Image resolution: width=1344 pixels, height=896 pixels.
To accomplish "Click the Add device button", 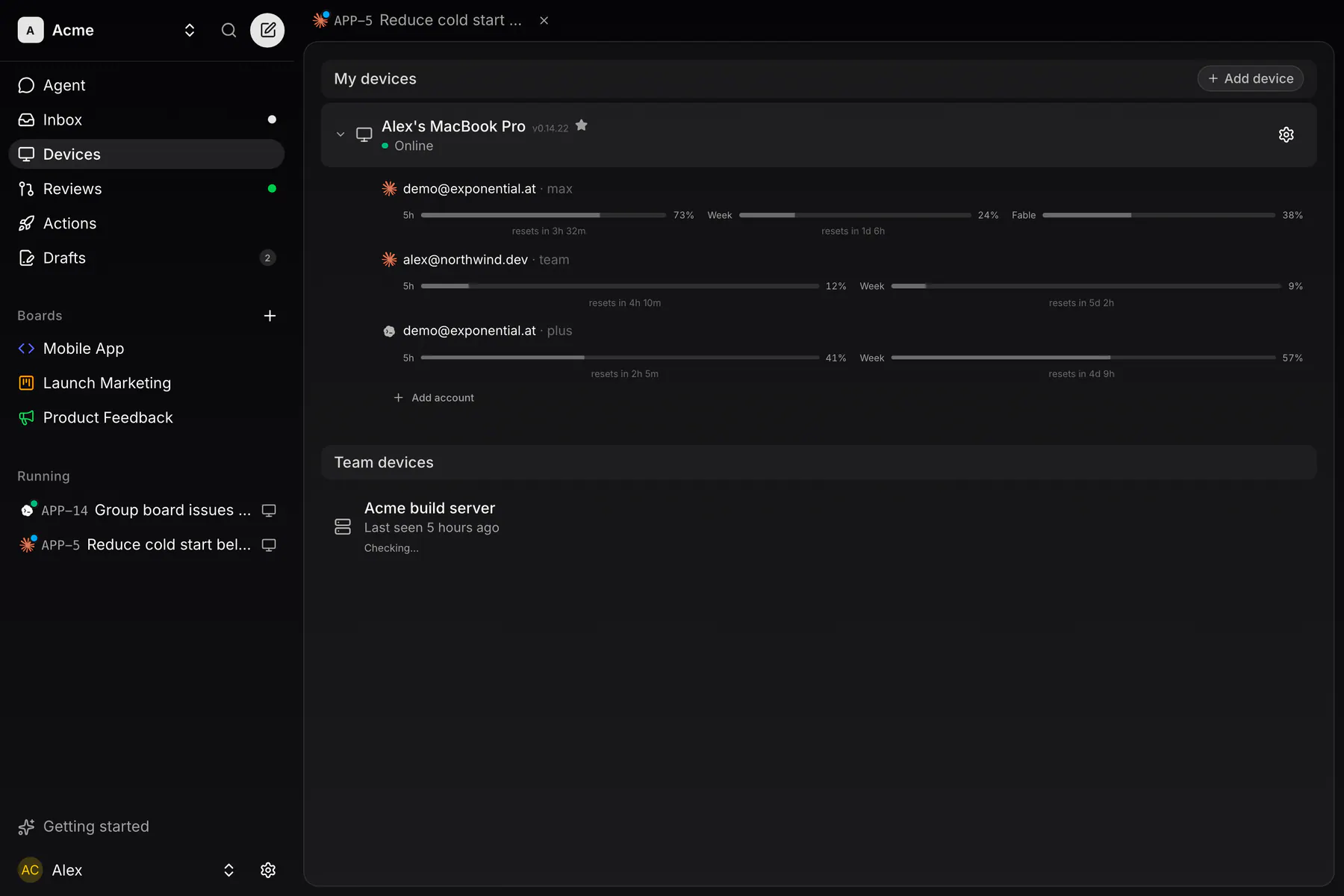I will [x=1251, y=78].
